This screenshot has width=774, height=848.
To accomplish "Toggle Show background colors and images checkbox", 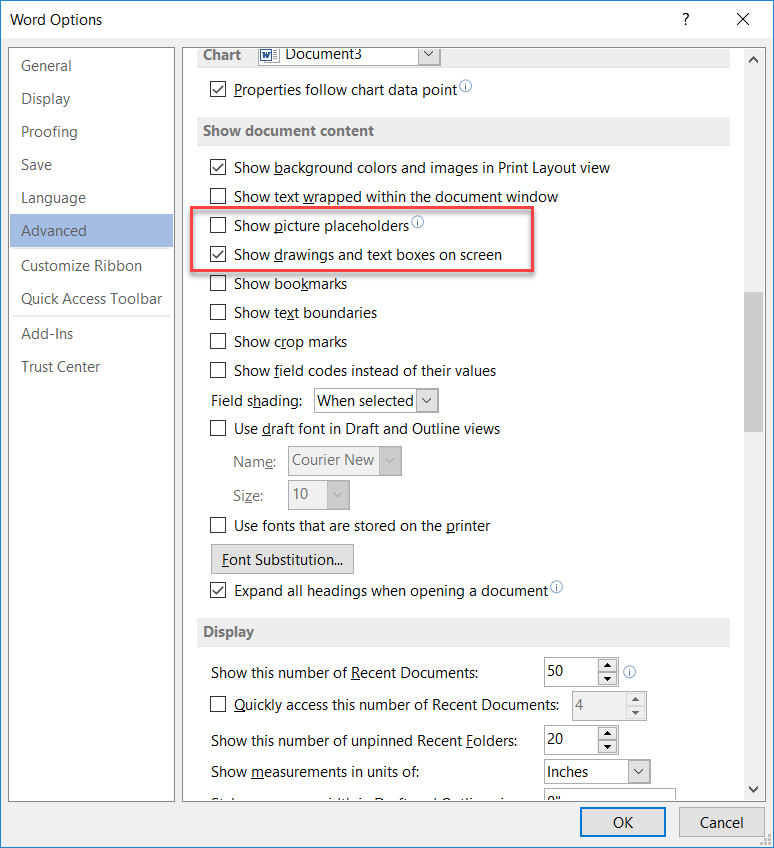I will click(218, 167).
